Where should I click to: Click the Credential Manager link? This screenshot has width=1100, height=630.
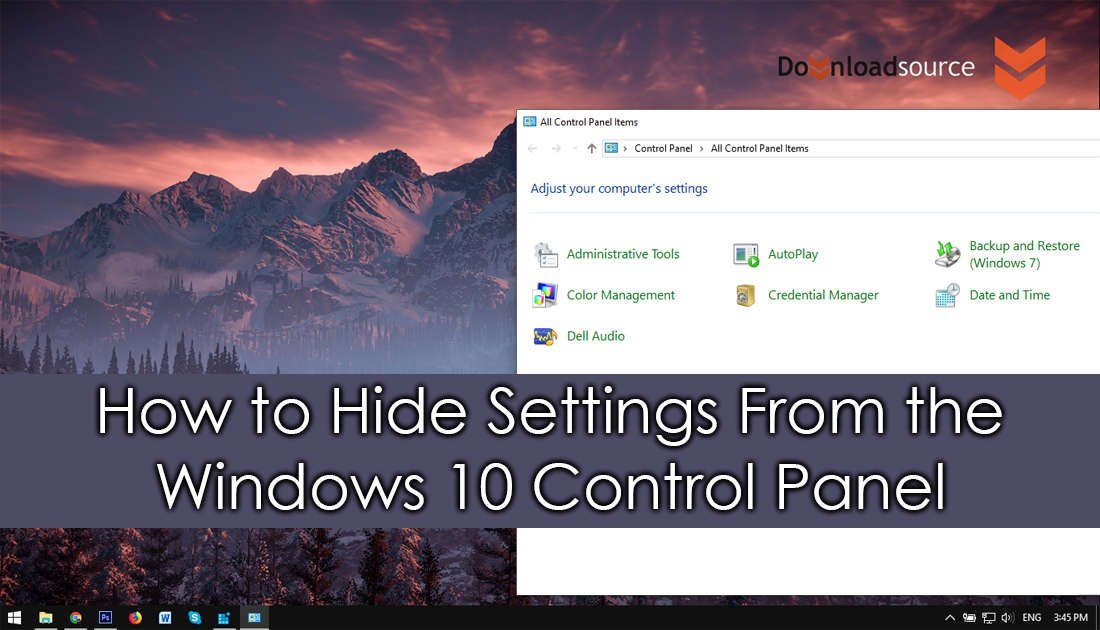click(823, 295)
